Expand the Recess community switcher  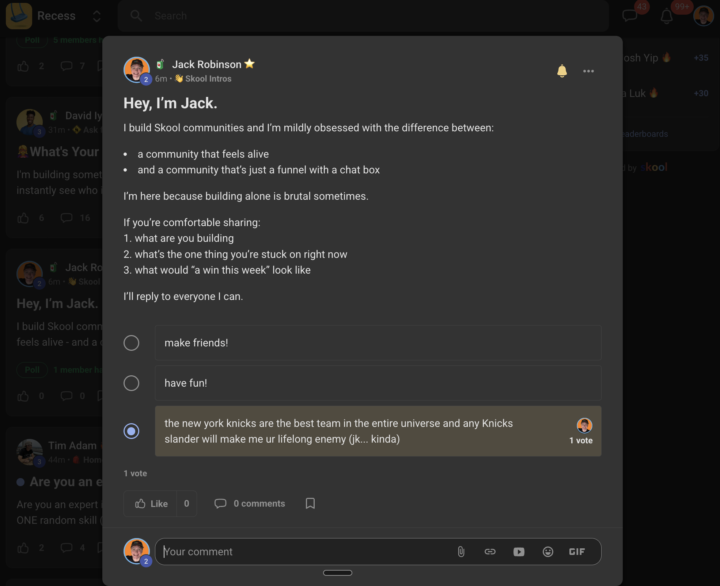pos(96,16)
